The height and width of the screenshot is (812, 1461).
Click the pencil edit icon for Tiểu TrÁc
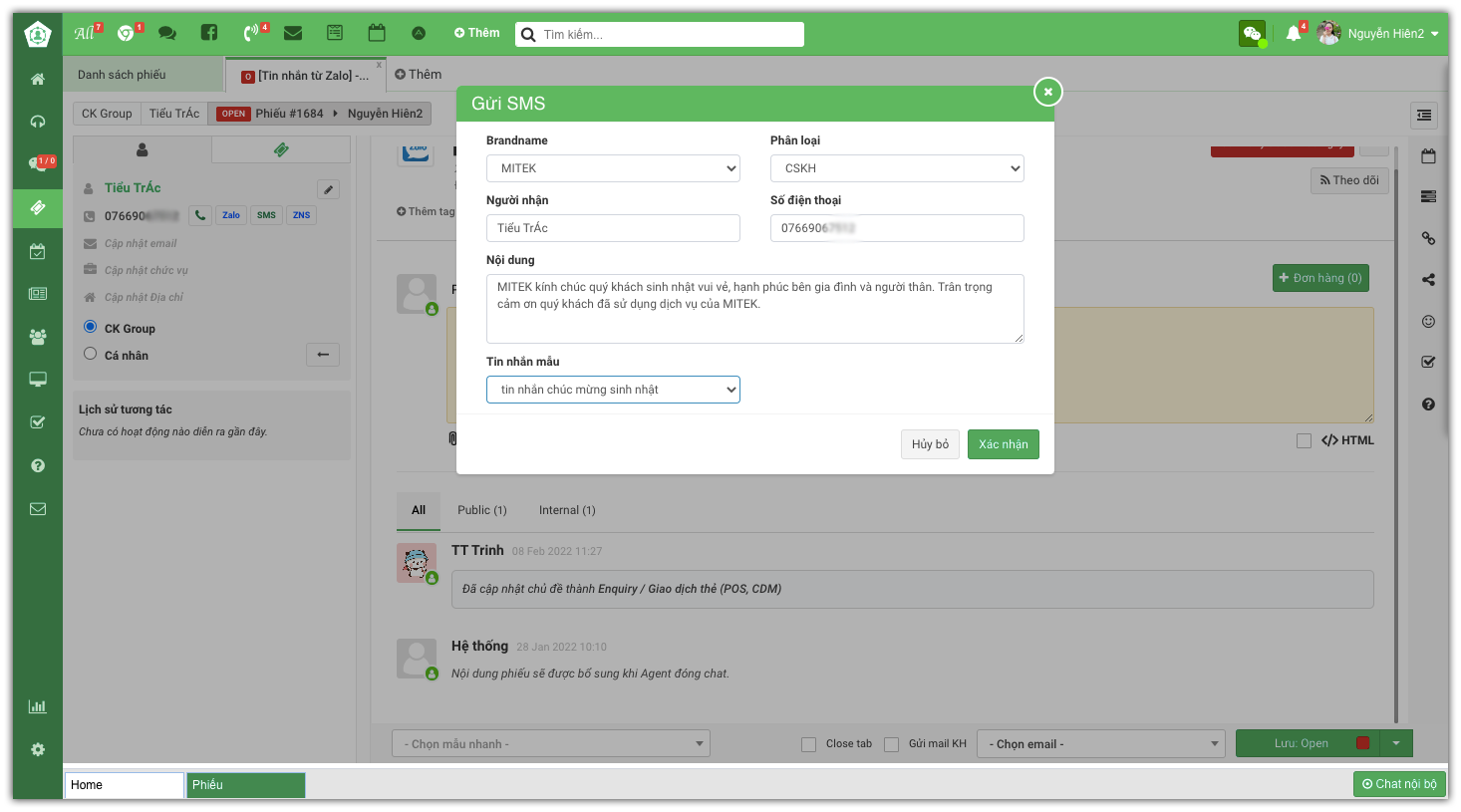[x=328, y=189]
